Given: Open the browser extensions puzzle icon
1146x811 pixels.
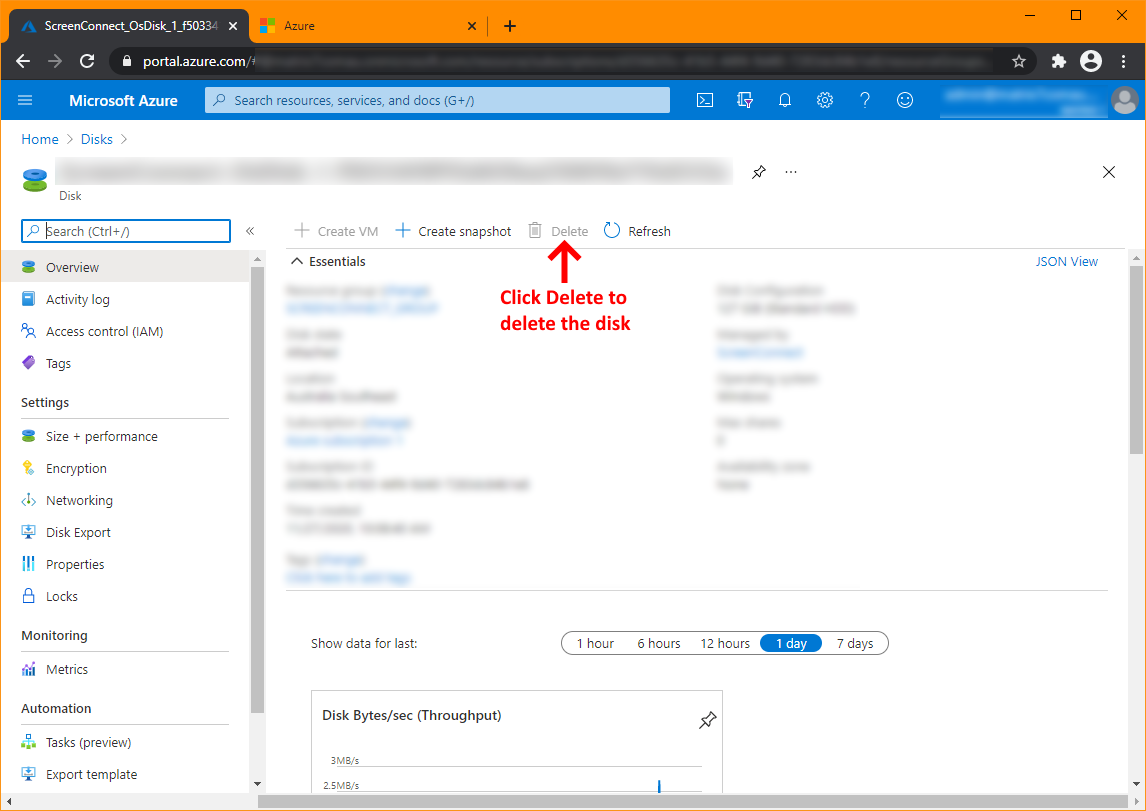Looking at the screenshot, I should (1058, 61).
